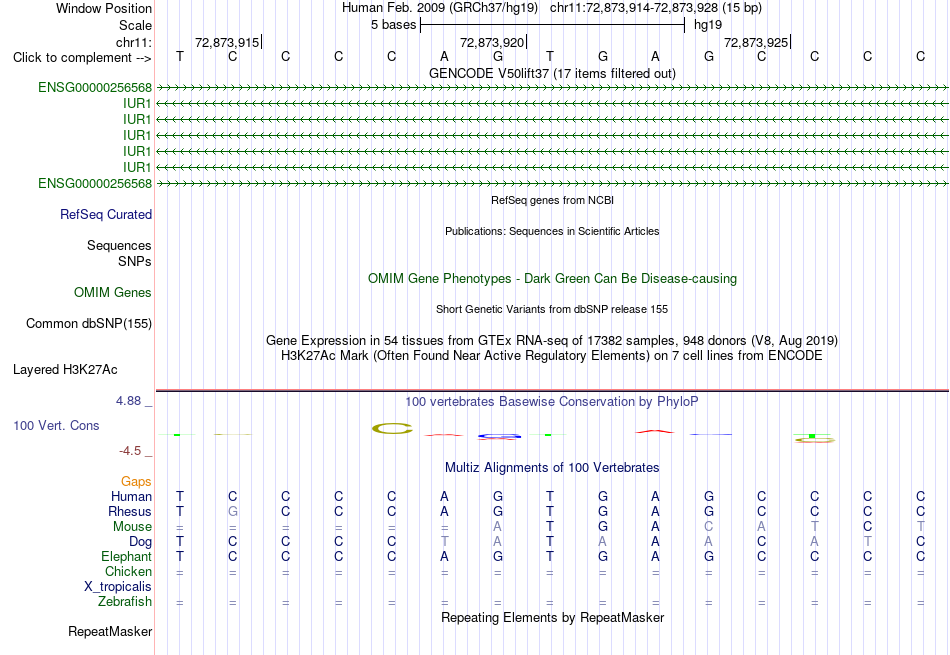Open 'Short Genetic Variants from dbSNP release 155' title
Viewport: 950px width, 655px height.
click(552, 309)
